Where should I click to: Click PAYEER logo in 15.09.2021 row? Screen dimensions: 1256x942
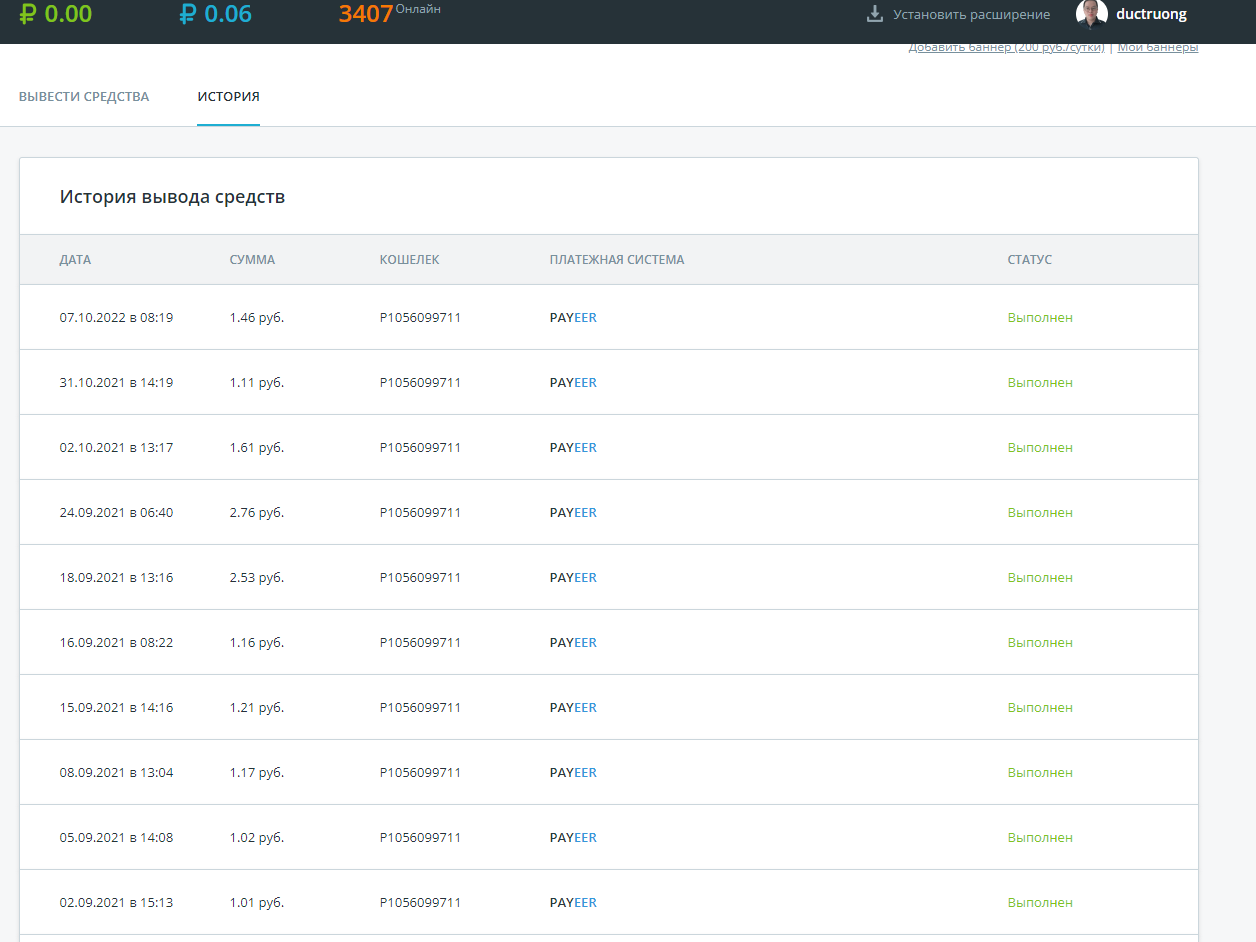pyautogui.click(x=573, y=708)
